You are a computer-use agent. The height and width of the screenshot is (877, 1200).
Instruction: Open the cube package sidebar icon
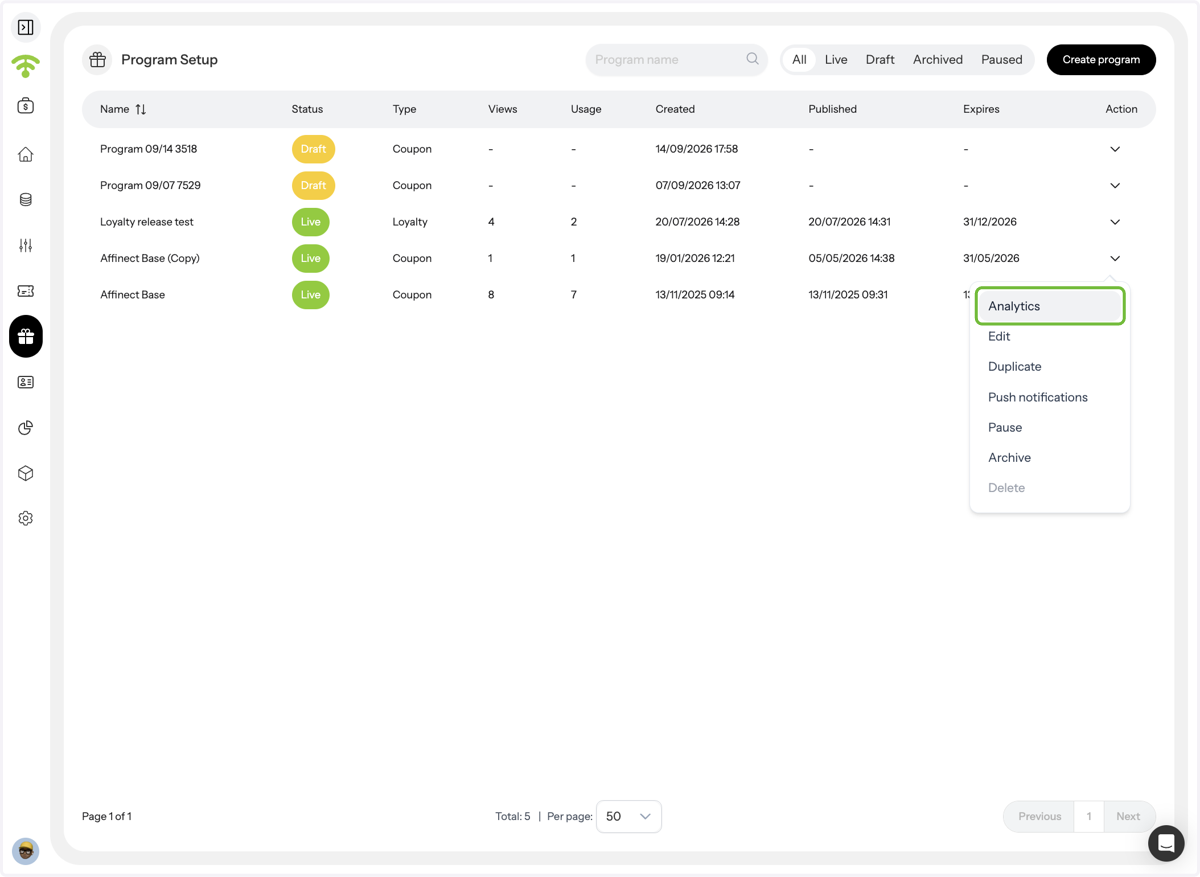26,473
